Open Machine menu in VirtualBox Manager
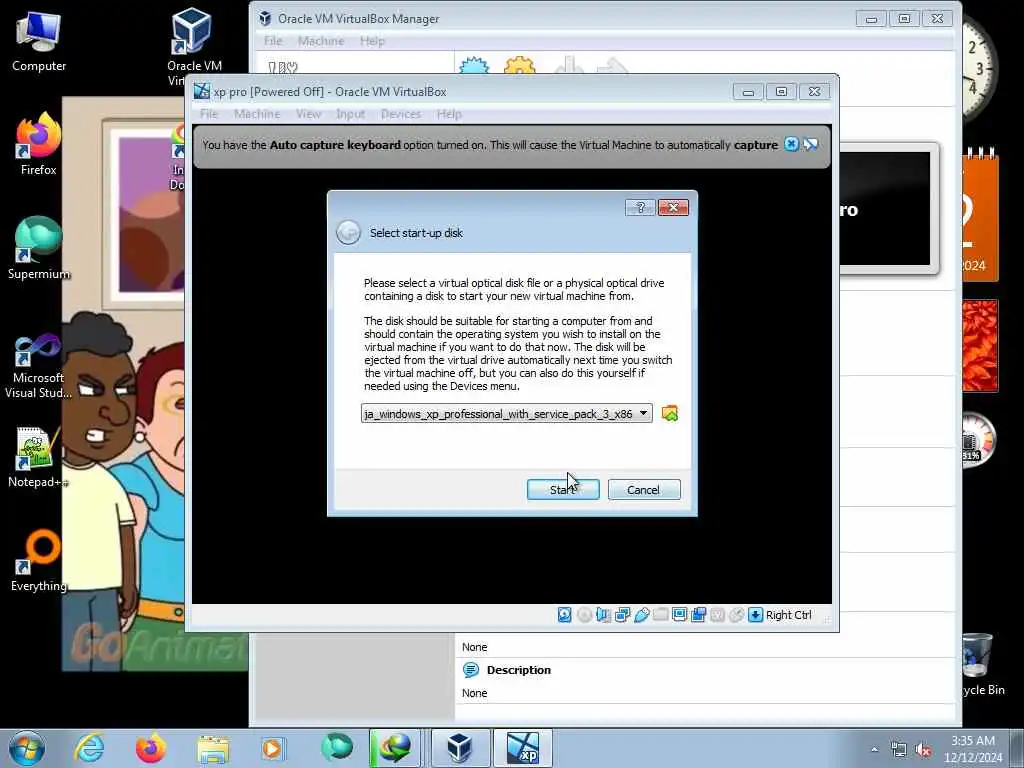This screenshot has height=768, width=1024. pyautogui.click(x=321, y=40)
